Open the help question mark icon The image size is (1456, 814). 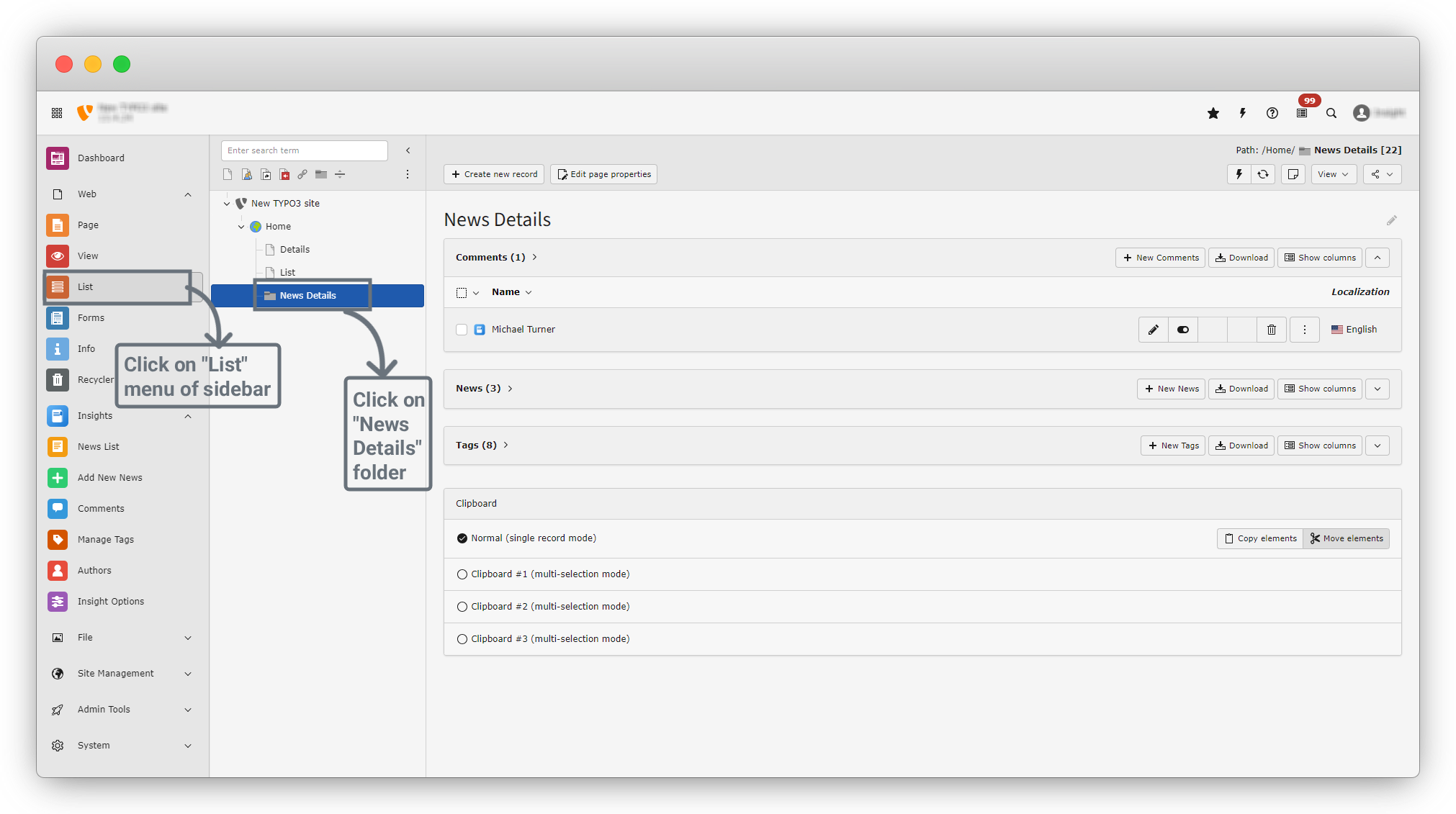(1272, 113)
